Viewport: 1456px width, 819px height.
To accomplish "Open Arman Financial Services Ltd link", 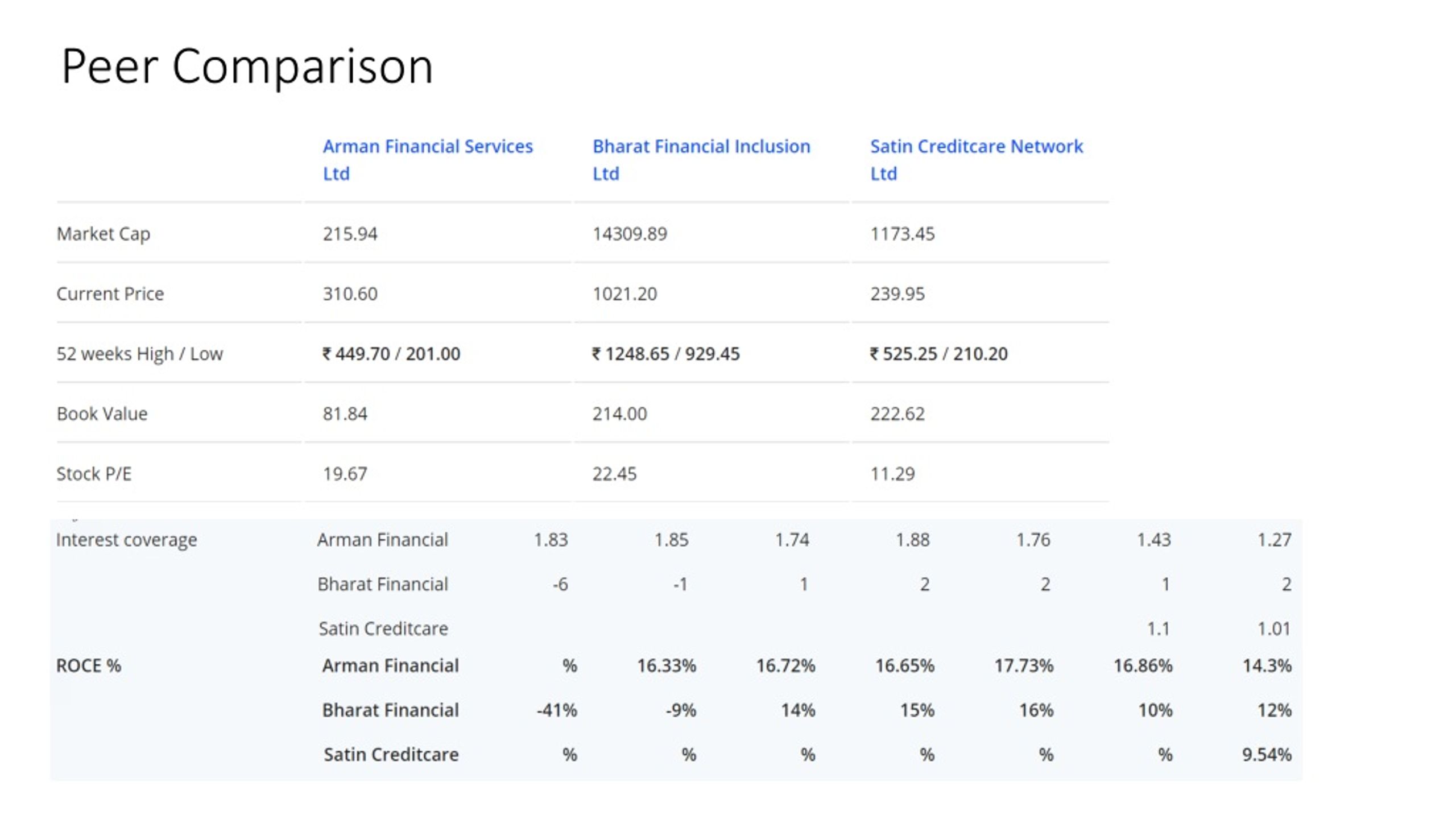I will [428, 160].
